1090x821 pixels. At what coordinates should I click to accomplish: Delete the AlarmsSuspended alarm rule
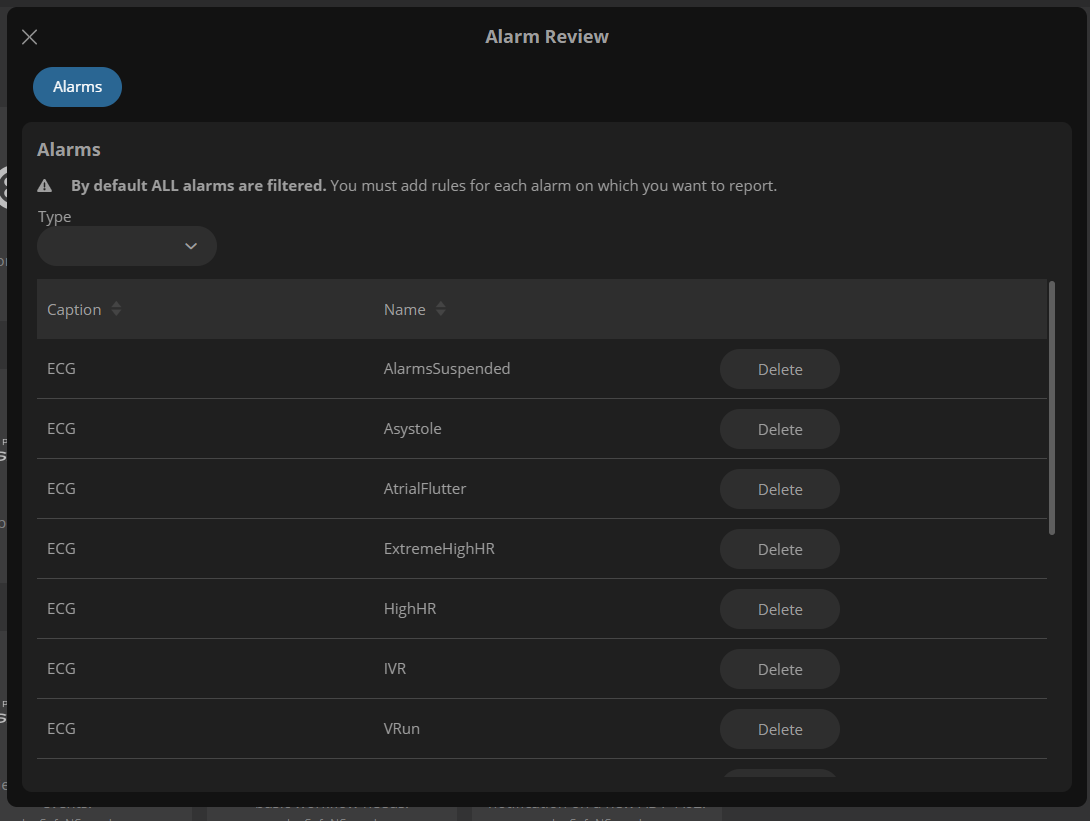pos(779,368)
